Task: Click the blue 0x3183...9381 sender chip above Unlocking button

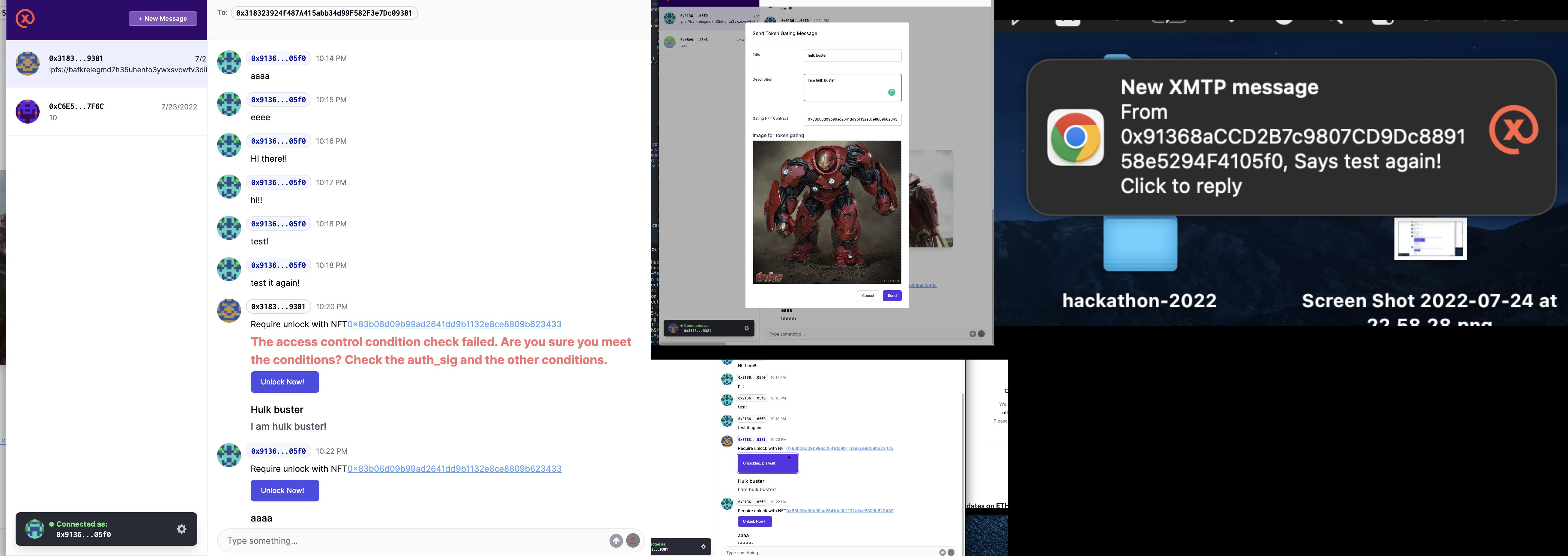Action: pyautogui.click(x=752, y=440)
